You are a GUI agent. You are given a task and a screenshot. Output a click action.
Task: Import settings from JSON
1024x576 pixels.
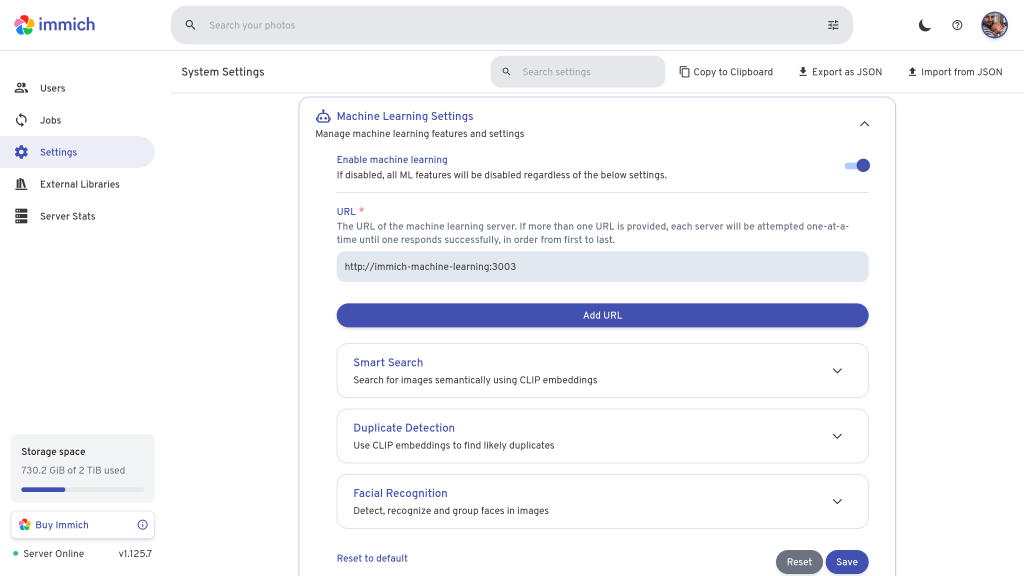[x=954, y=72]
